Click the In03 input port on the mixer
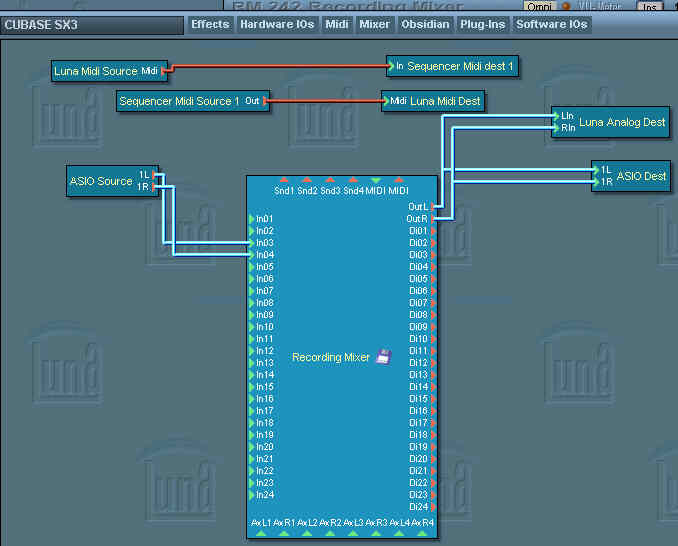The height and width of the screenshot is (546, 678). [x=252, y=243]
